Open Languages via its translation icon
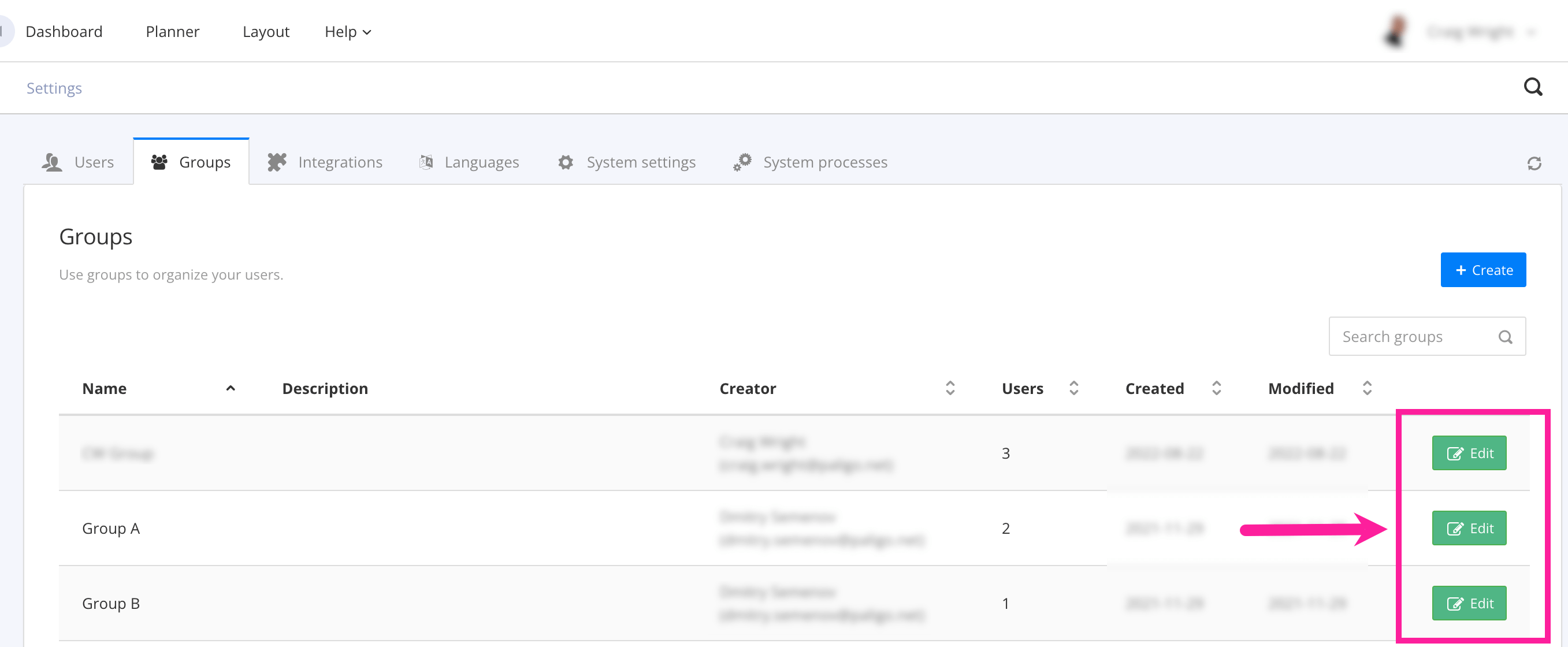 click(x=426, y=162)
